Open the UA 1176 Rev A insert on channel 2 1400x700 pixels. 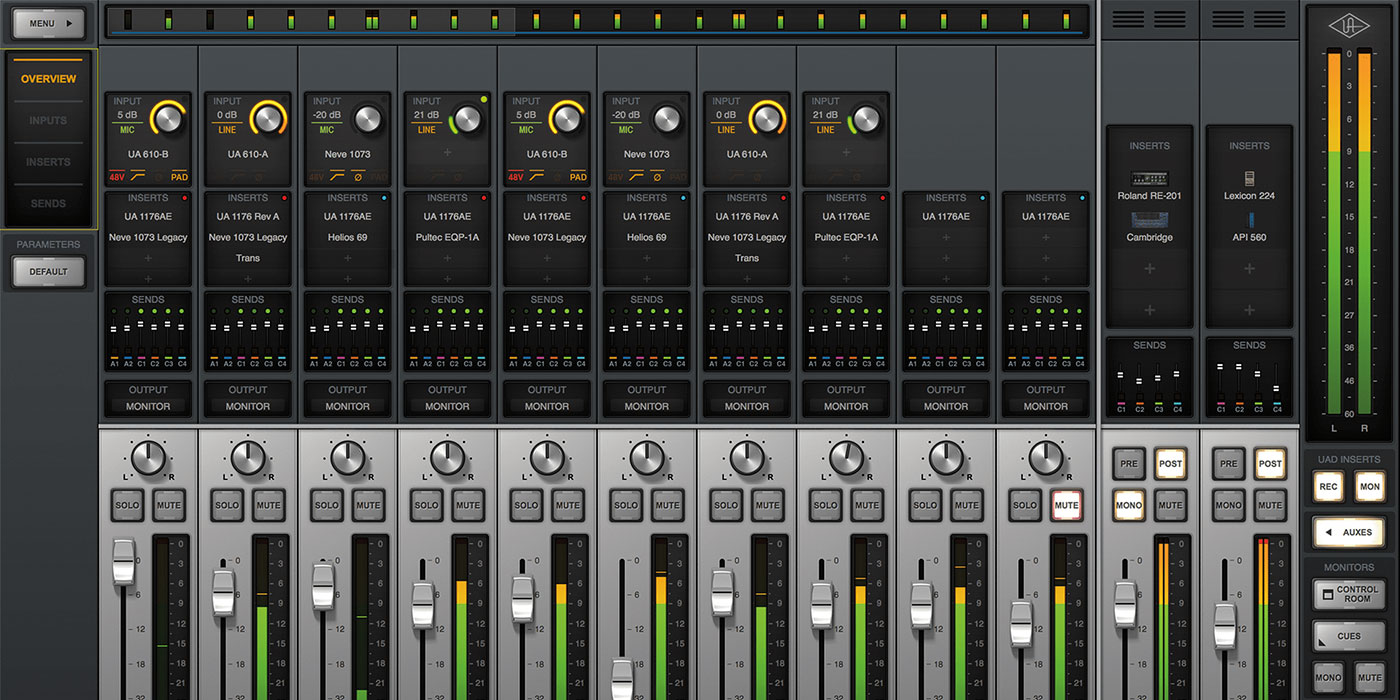point(248,217)
